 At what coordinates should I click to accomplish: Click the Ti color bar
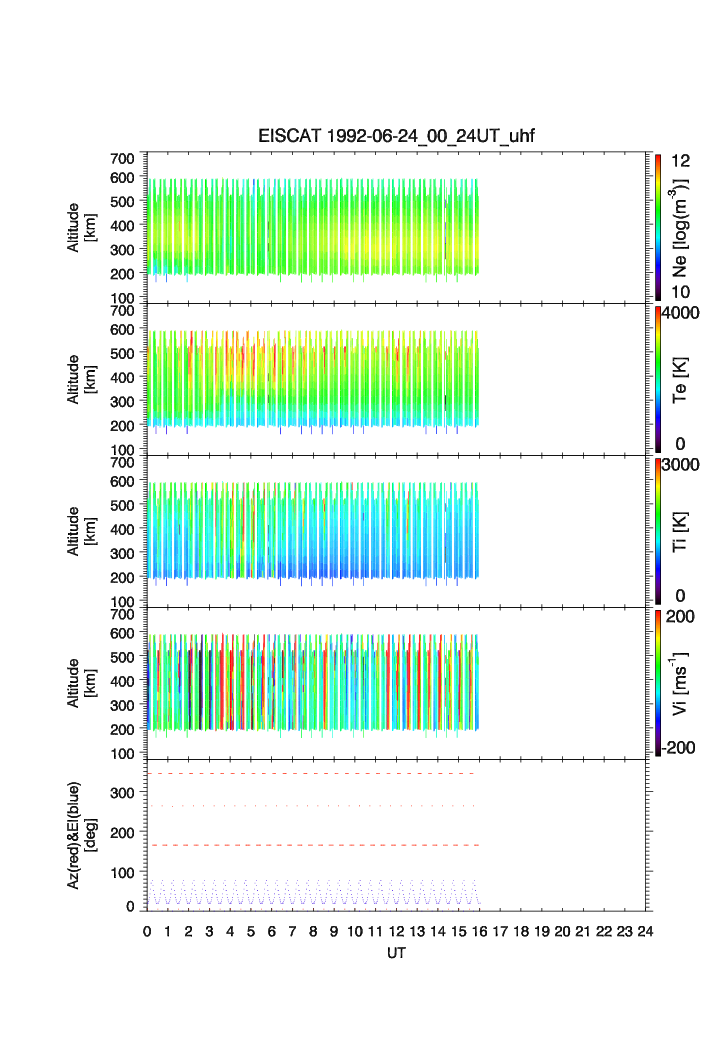click(x=658, y=531)
